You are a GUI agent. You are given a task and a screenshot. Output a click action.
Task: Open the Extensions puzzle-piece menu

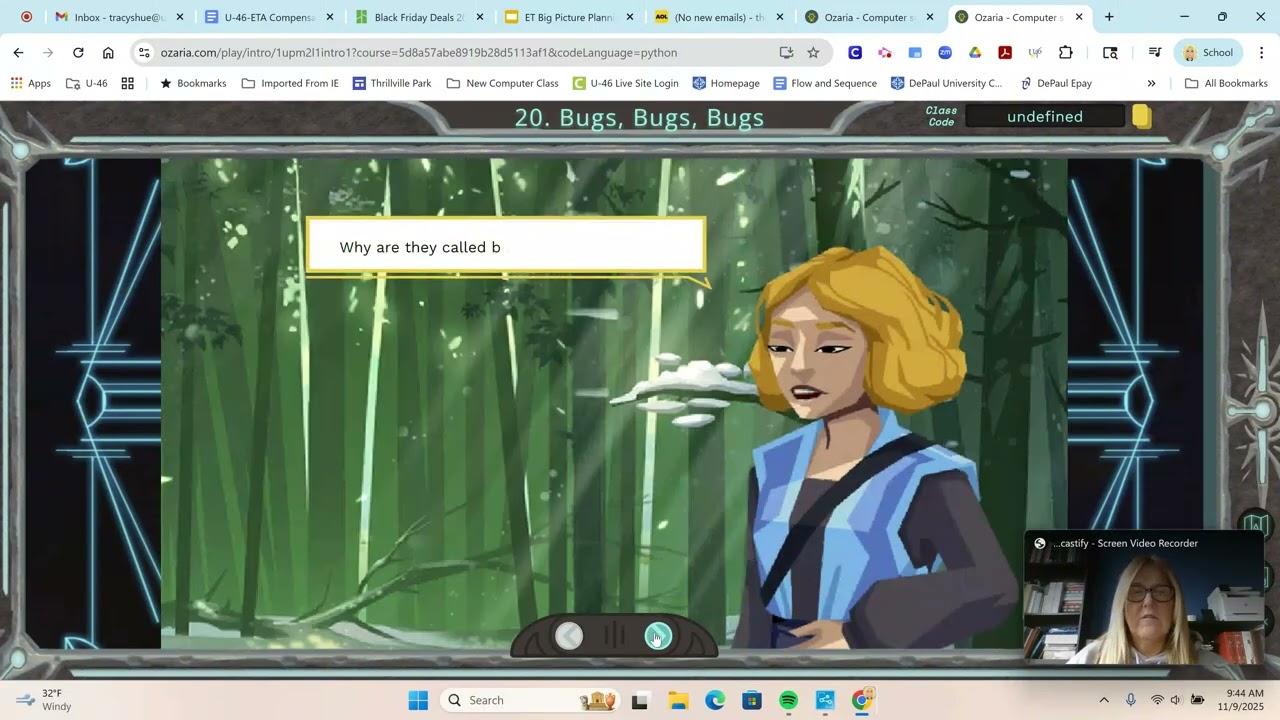[x=1066, y=53]
